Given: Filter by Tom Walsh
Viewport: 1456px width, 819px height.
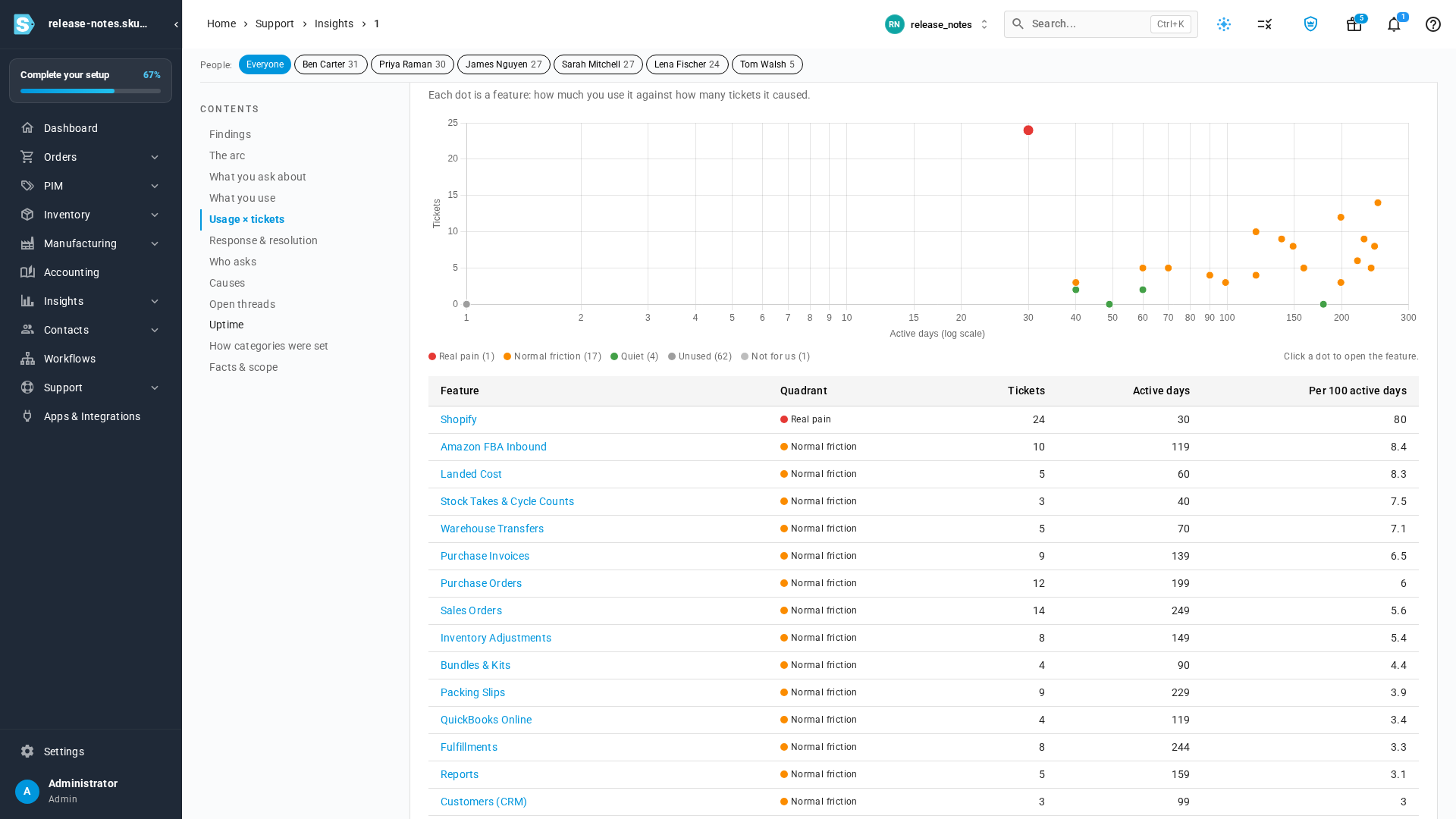Looking at the screenshot, I should coord(767,64).
